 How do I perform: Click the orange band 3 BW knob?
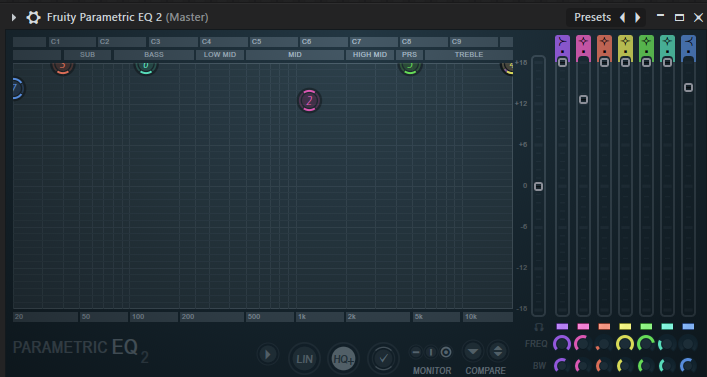604,365
